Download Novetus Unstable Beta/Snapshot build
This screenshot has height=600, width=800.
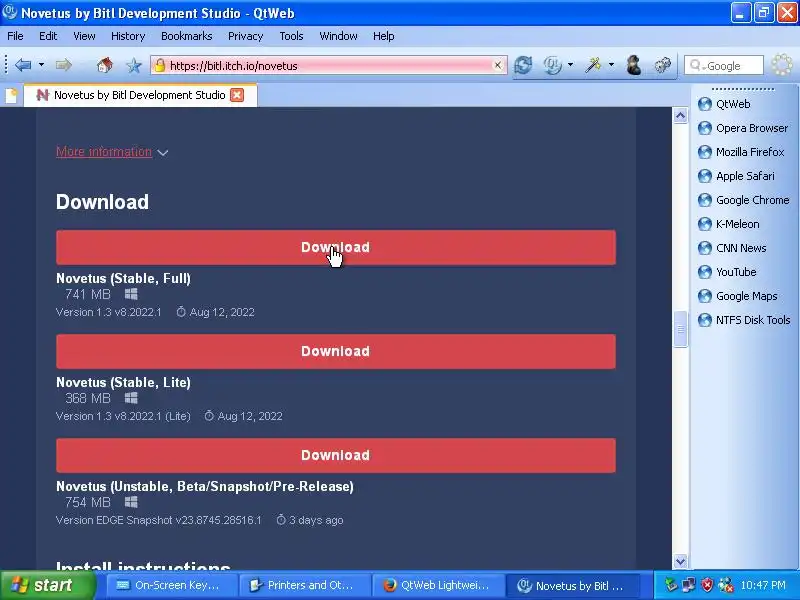[x=336, y=456]
